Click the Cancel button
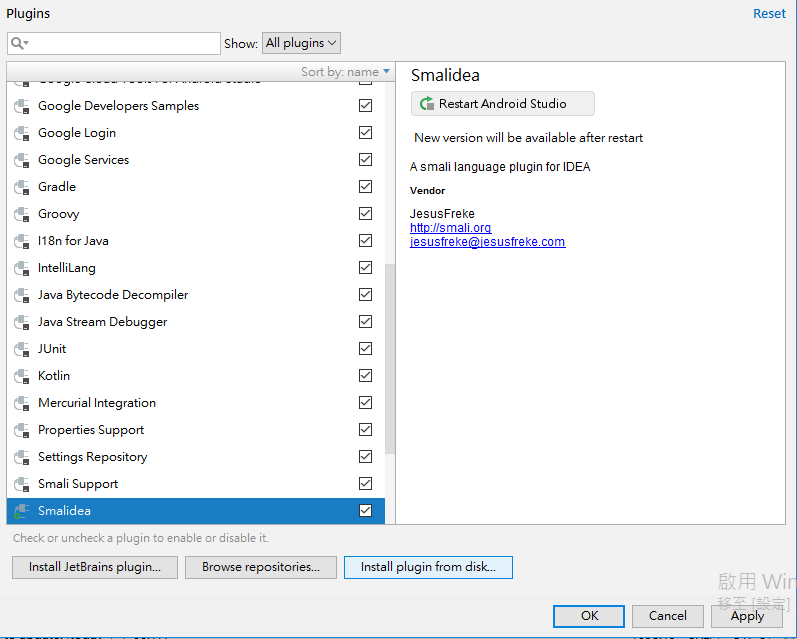797x639 pixels. click(x=667, y=616)
